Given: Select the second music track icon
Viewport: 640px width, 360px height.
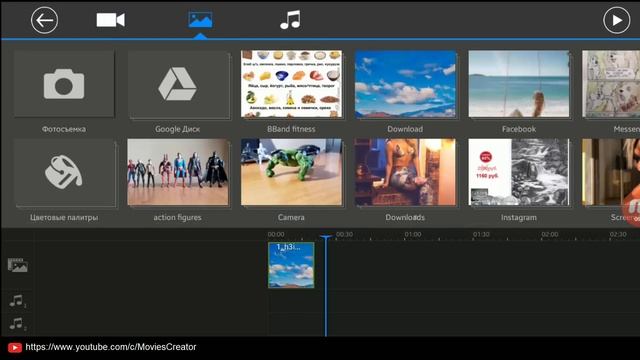Looking at the screenshot, I should pyautogui.click(x=17, y=324).
